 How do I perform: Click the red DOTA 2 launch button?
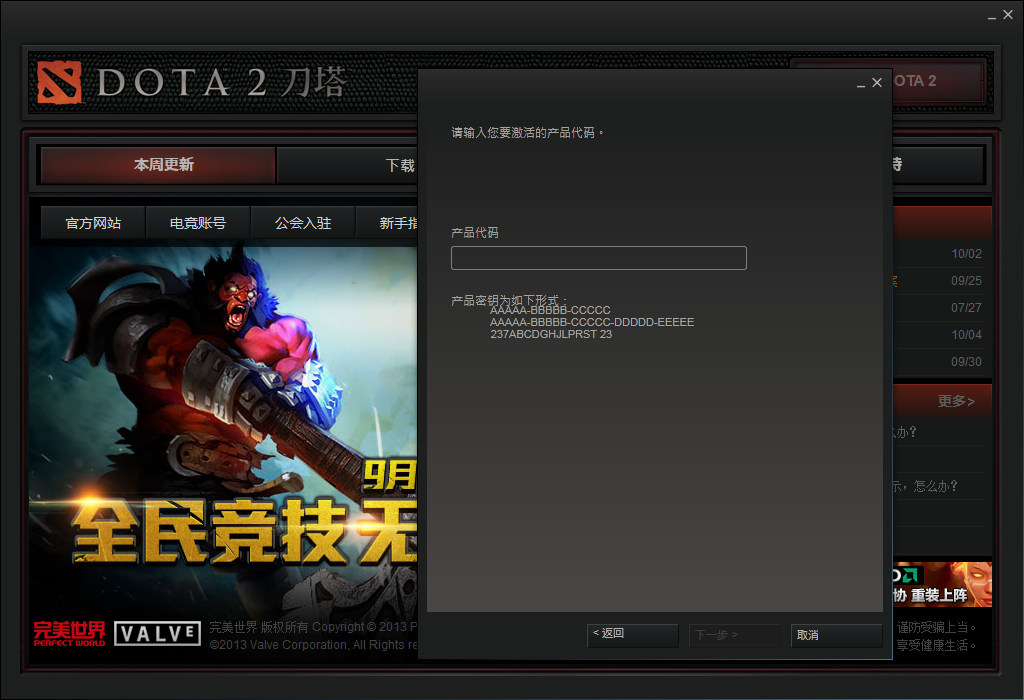pos(938,81)
